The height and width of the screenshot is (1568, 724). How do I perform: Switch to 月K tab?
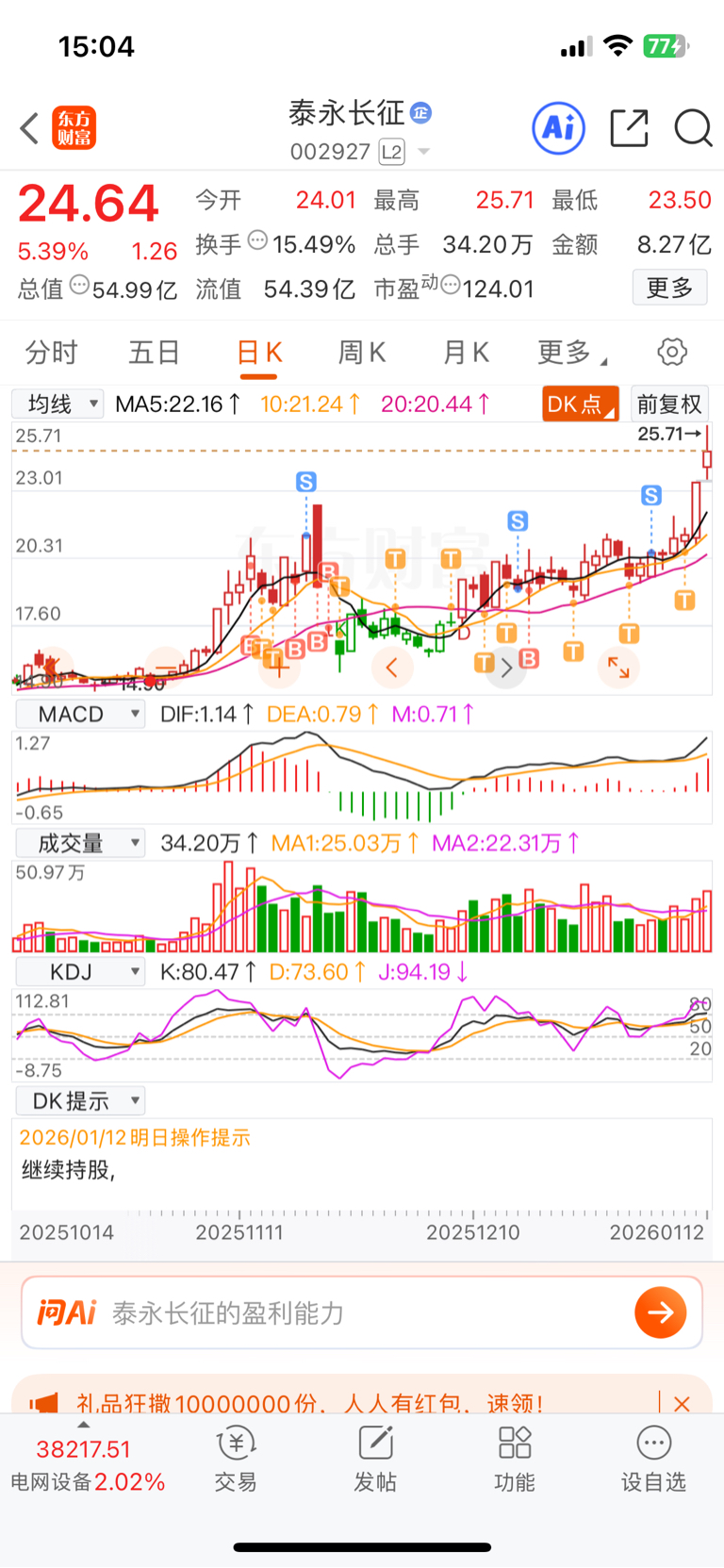click(466, 353)
